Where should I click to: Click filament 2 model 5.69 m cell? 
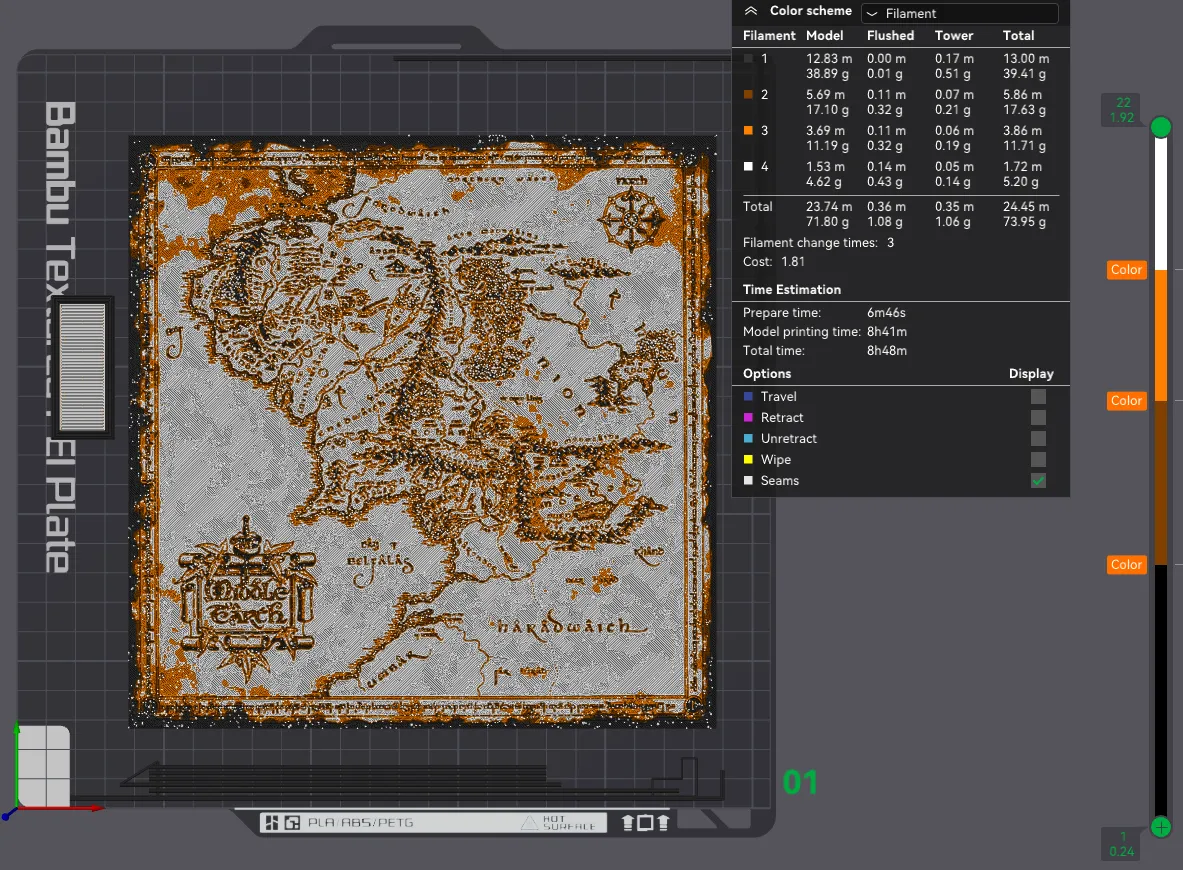pos(825,95)
